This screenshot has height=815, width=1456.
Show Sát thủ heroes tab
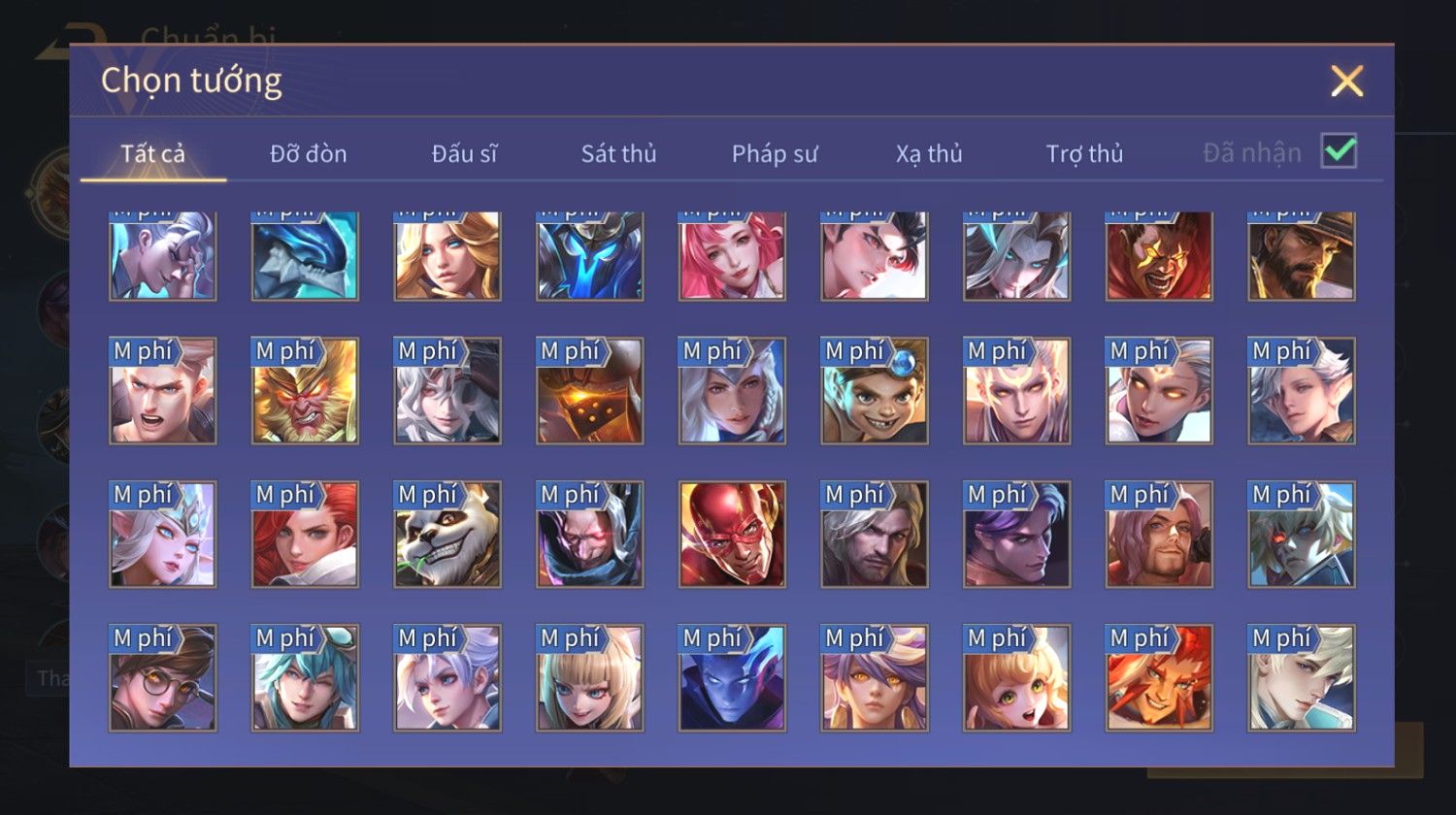pyautogui.click(x=619, y=153)
